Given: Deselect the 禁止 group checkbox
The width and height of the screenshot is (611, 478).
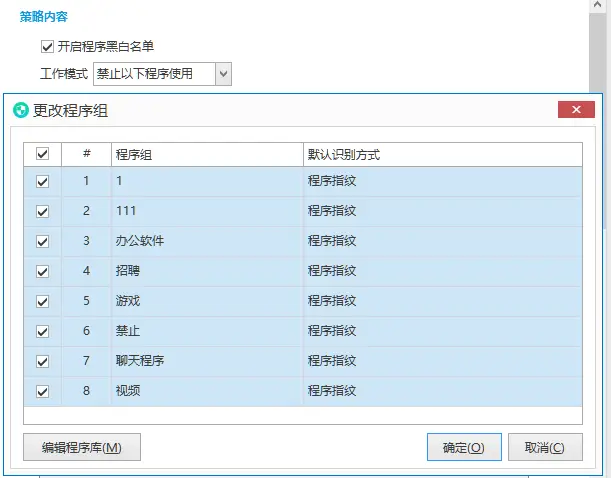Looking at the screenshot, I should click(x=42, y=331).
